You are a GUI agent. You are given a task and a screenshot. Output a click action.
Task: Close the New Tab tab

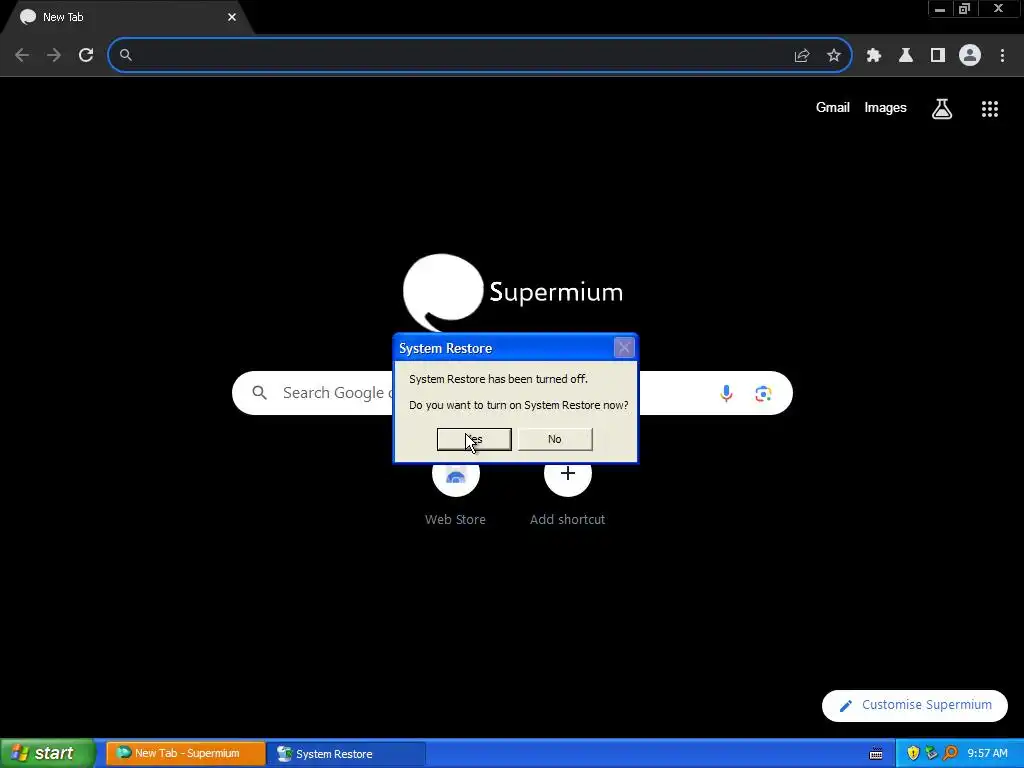[232, 18]
